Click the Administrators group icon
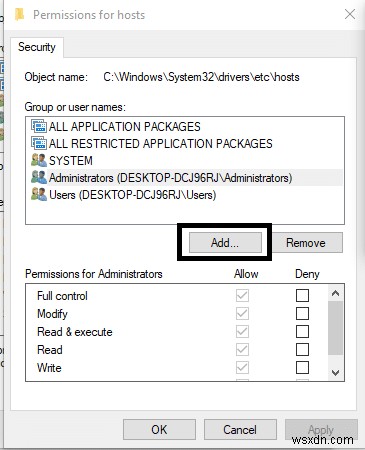Screen dimensions: 365x450 tap(39, 177)
